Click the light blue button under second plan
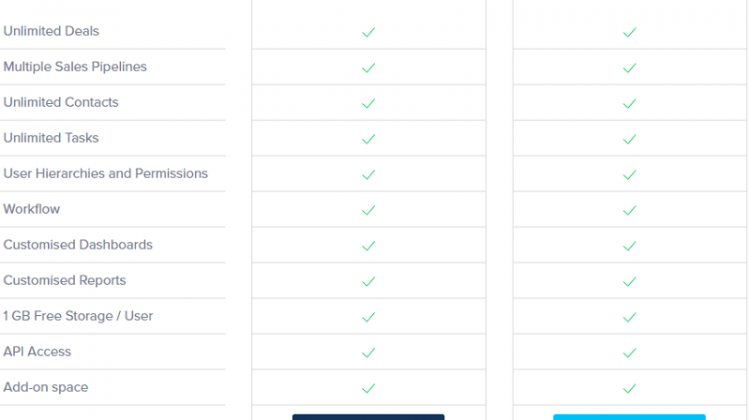This screenshot has height=420, width=750. tap(629, 417)
